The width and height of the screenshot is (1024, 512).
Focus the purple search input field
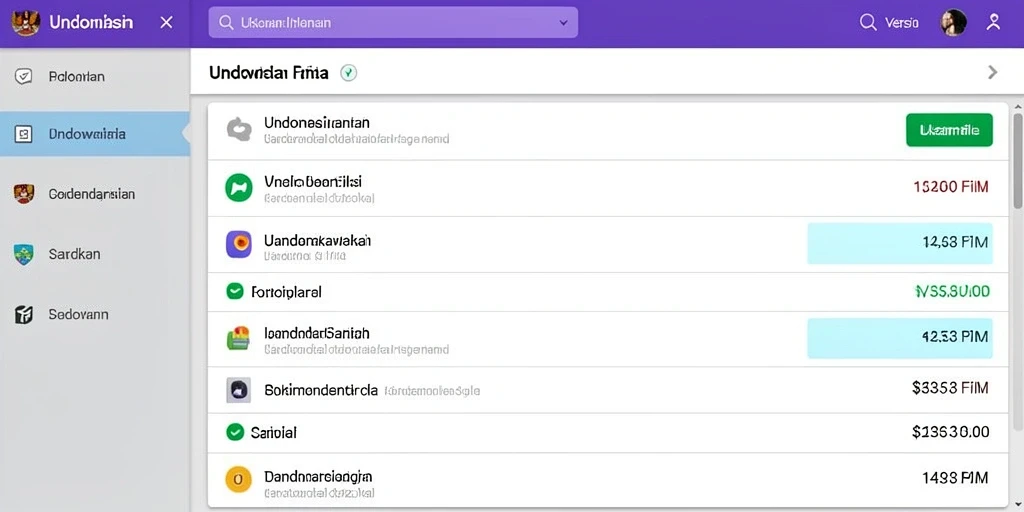coord(393,22)
